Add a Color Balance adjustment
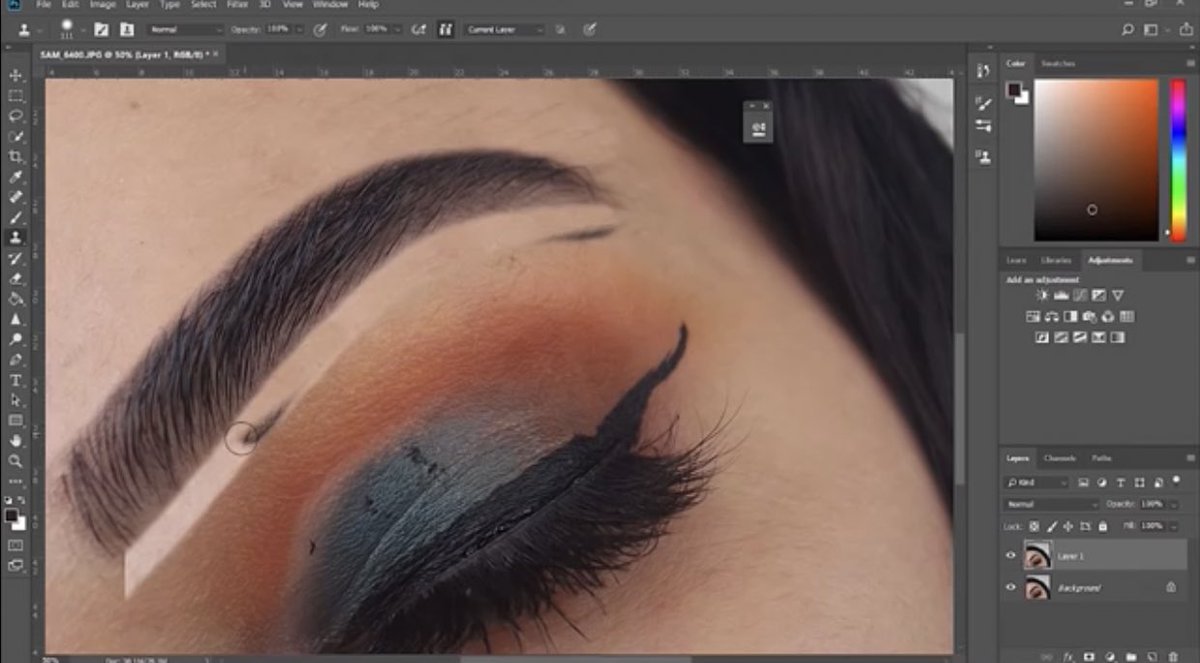Image resolution: width=1200 pixels, height=663 pixels. pyautogui.click(x=1052, y=317)
